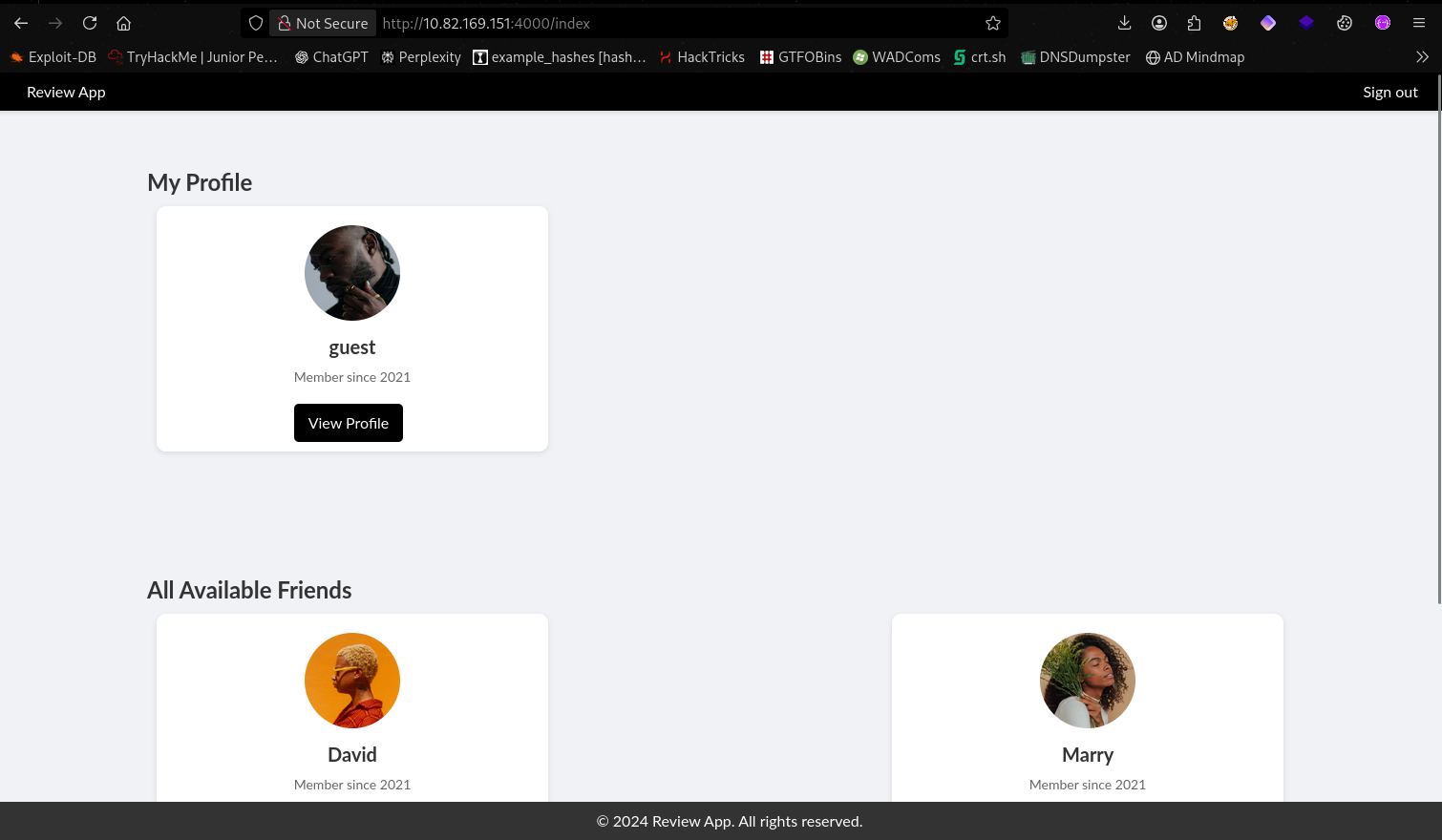1442x840 pixels.
Task: Click the cookie editor extension icon
Action: [x=1345, y=23]
